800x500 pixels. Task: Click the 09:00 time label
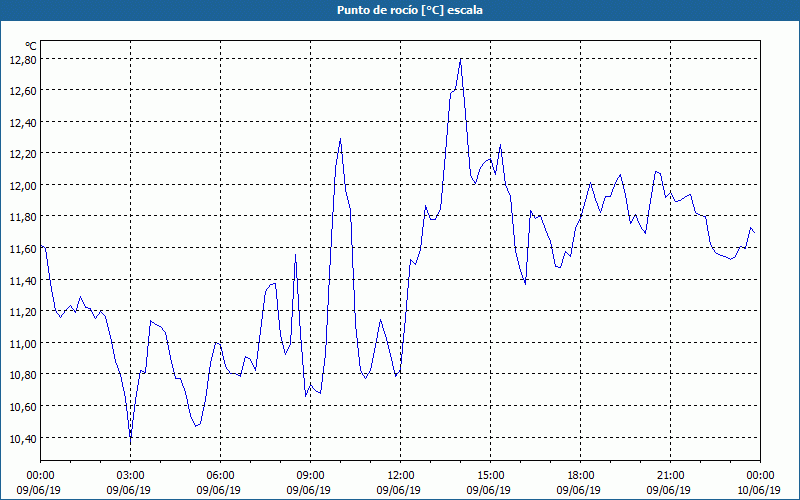click(x=310, y=476)
